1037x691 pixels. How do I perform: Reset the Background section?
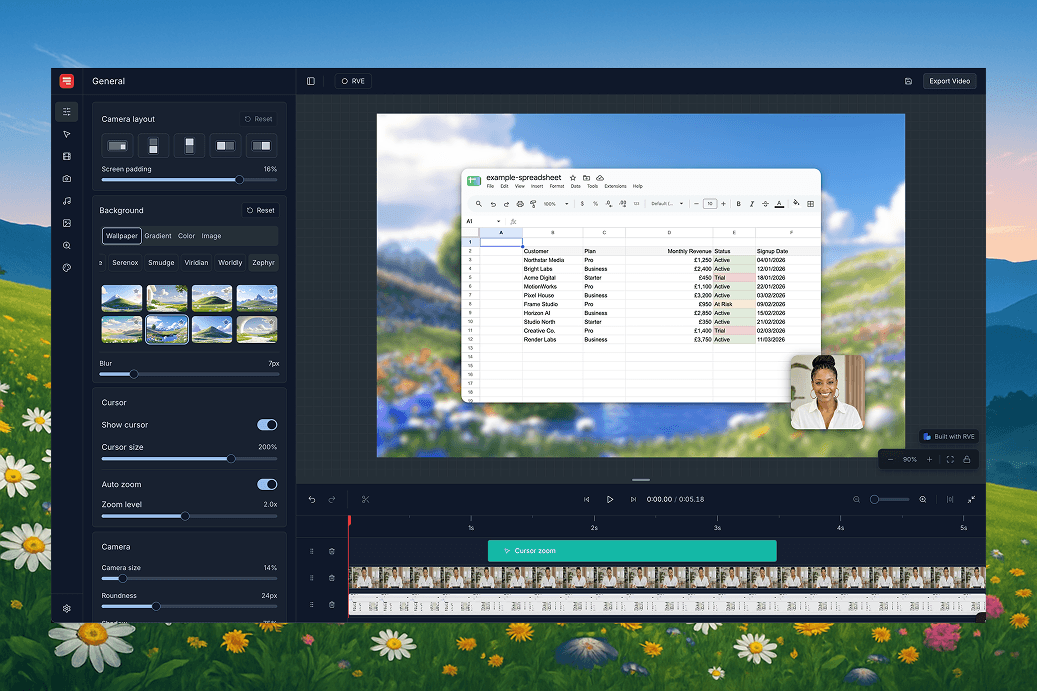[261, 210]
